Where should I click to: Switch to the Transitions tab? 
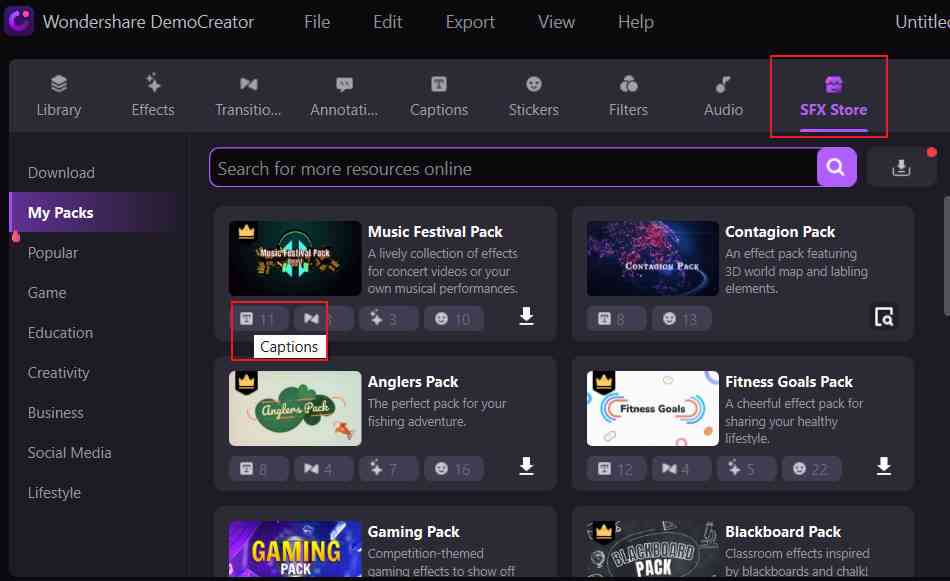(x=248, y=96)
